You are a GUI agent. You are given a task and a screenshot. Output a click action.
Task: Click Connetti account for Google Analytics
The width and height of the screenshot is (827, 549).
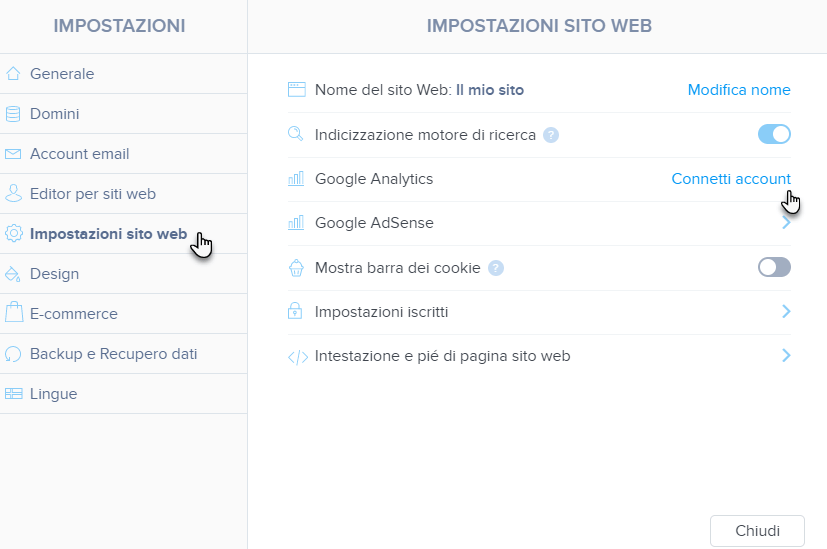click(x=730, y=179)
